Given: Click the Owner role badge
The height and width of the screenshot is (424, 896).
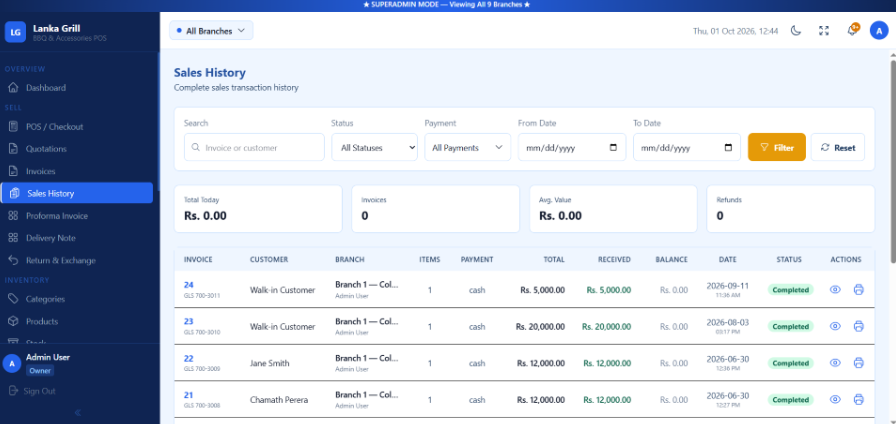Looking at the screenshot, I should tap(40, 370).
